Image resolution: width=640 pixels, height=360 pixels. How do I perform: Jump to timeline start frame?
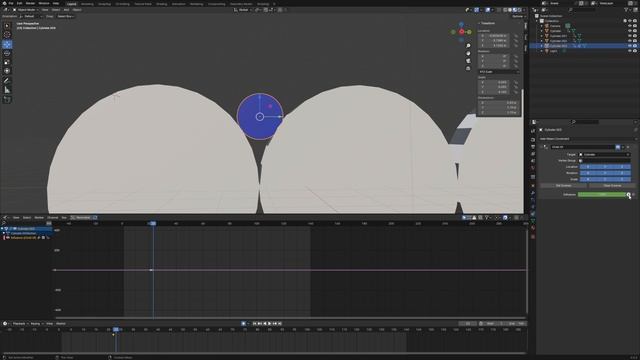click(x=254, y=323)
